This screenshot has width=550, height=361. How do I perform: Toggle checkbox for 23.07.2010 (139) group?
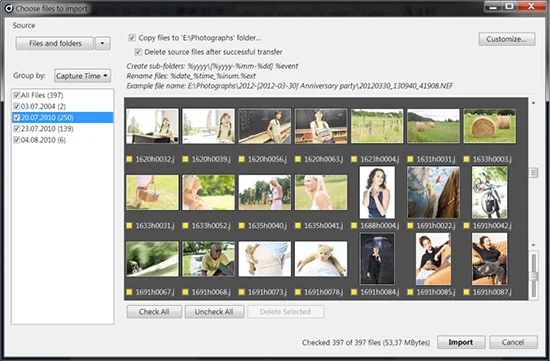pyautogui.click(x=16, y=129)
